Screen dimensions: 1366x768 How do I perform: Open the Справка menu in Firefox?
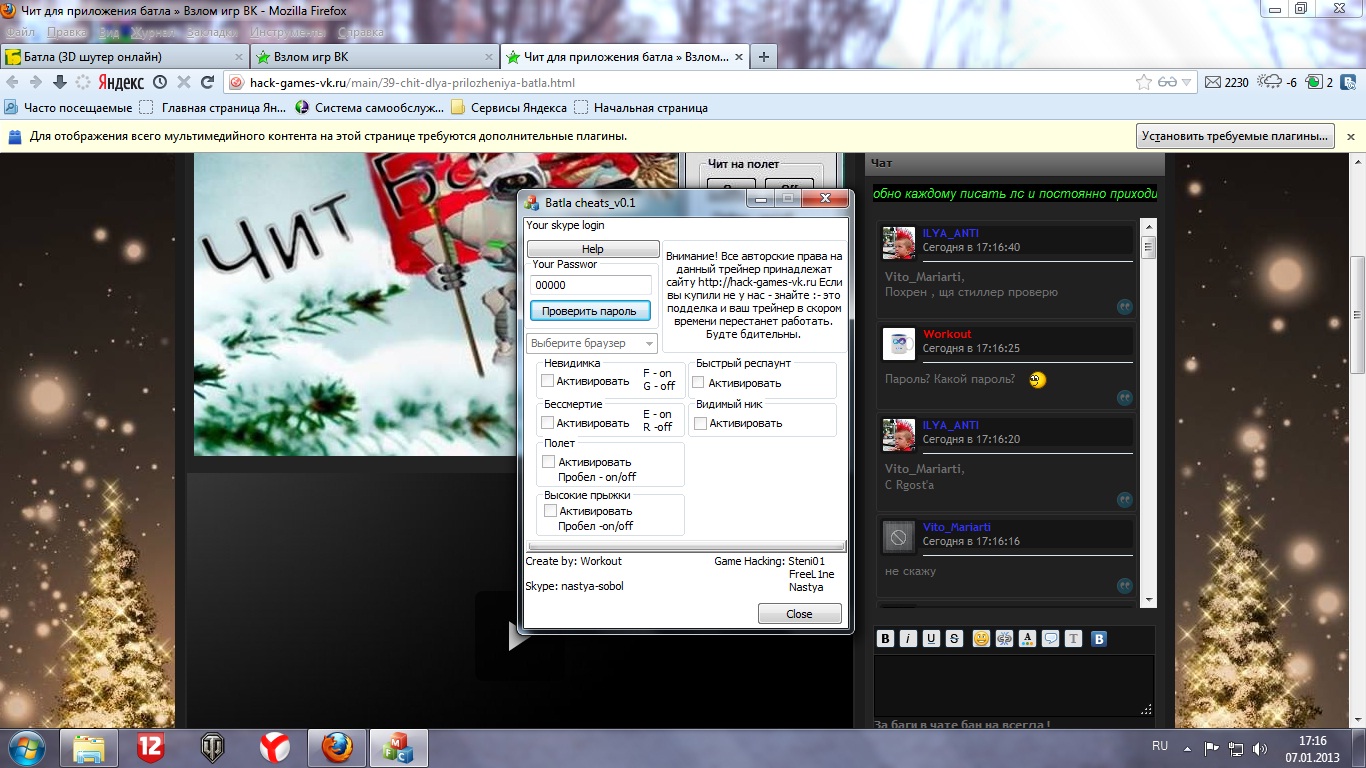(361, 32)
